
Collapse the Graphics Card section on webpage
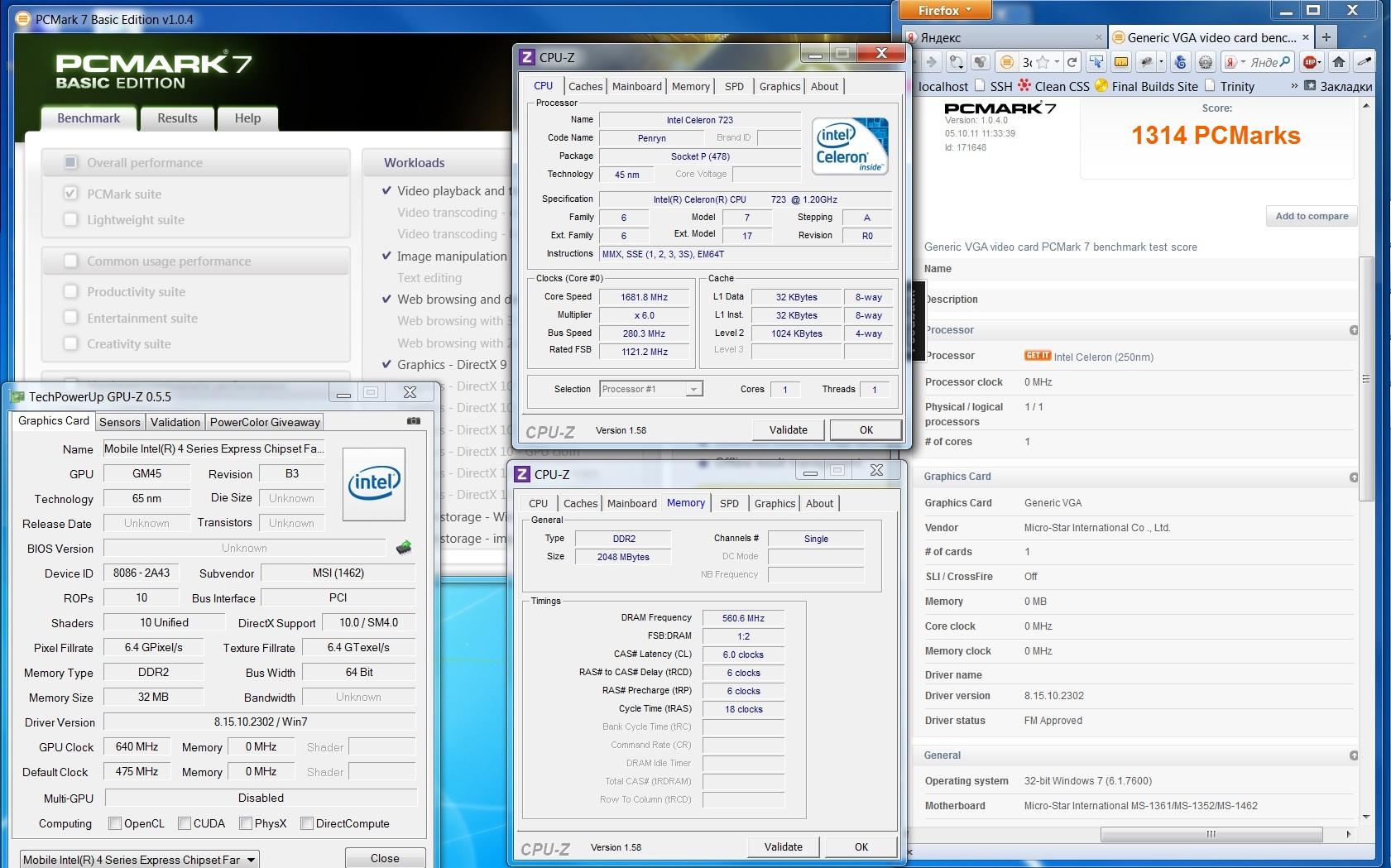[1354, 477]
